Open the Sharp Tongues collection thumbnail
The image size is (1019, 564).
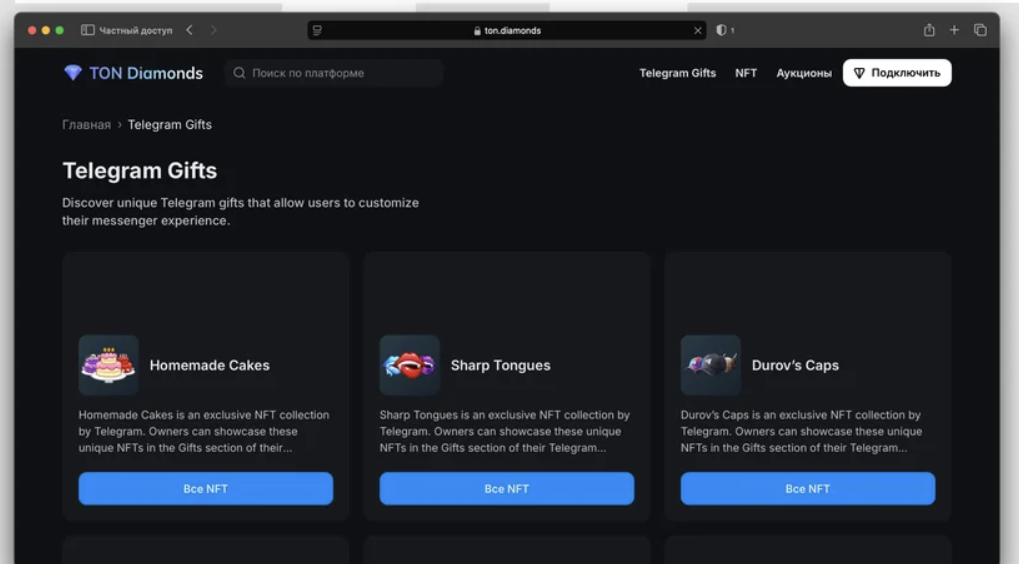click(409, 365)
